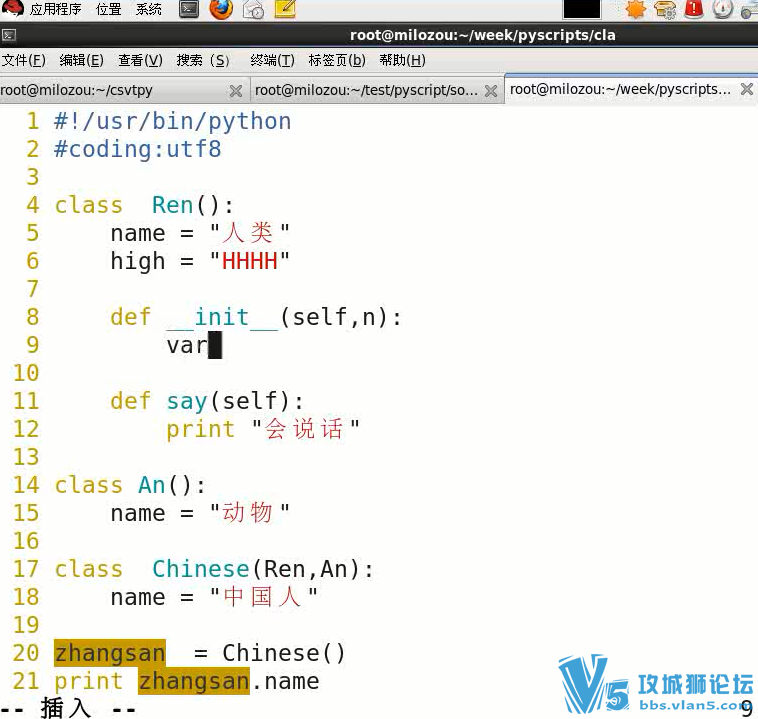Click the string "会说话" on line 12
Screen dimensions: 758x719
click(x=306, y=429)
